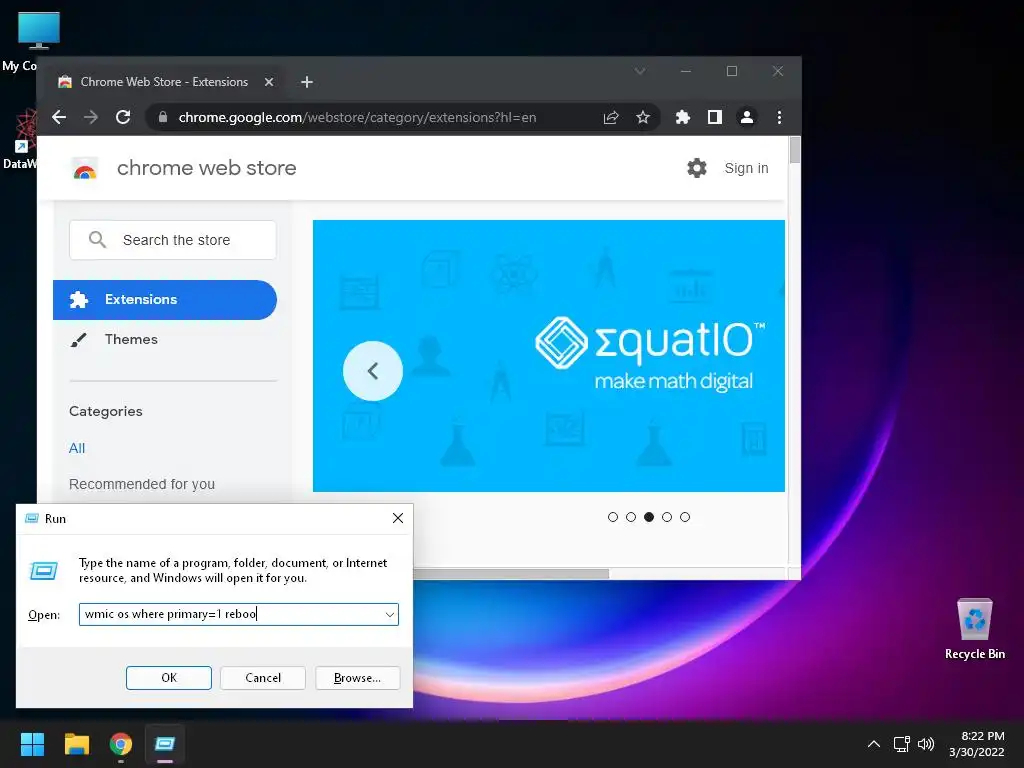Click the padlock site info icon

[x=163, y=118]
